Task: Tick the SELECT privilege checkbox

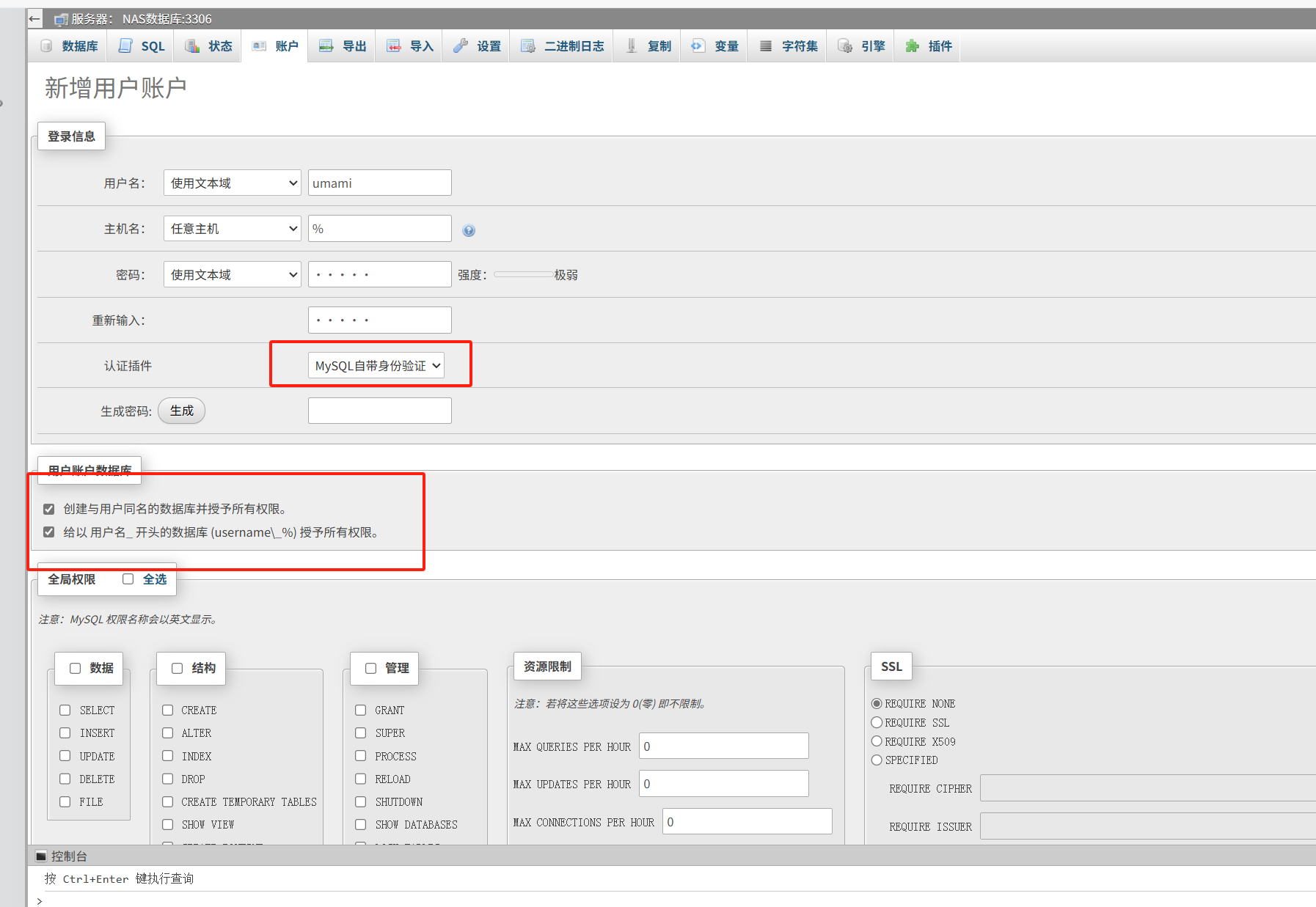Action: (65, 710)
